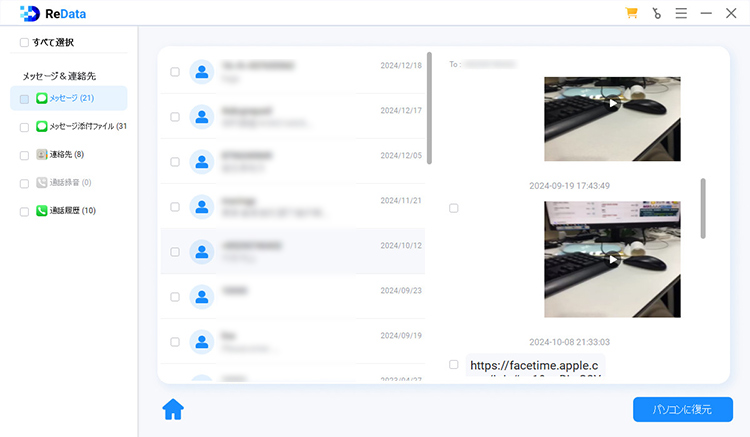
Task: Click avatar of the 2024/12/18 conversation
Action: pos(203,72)
